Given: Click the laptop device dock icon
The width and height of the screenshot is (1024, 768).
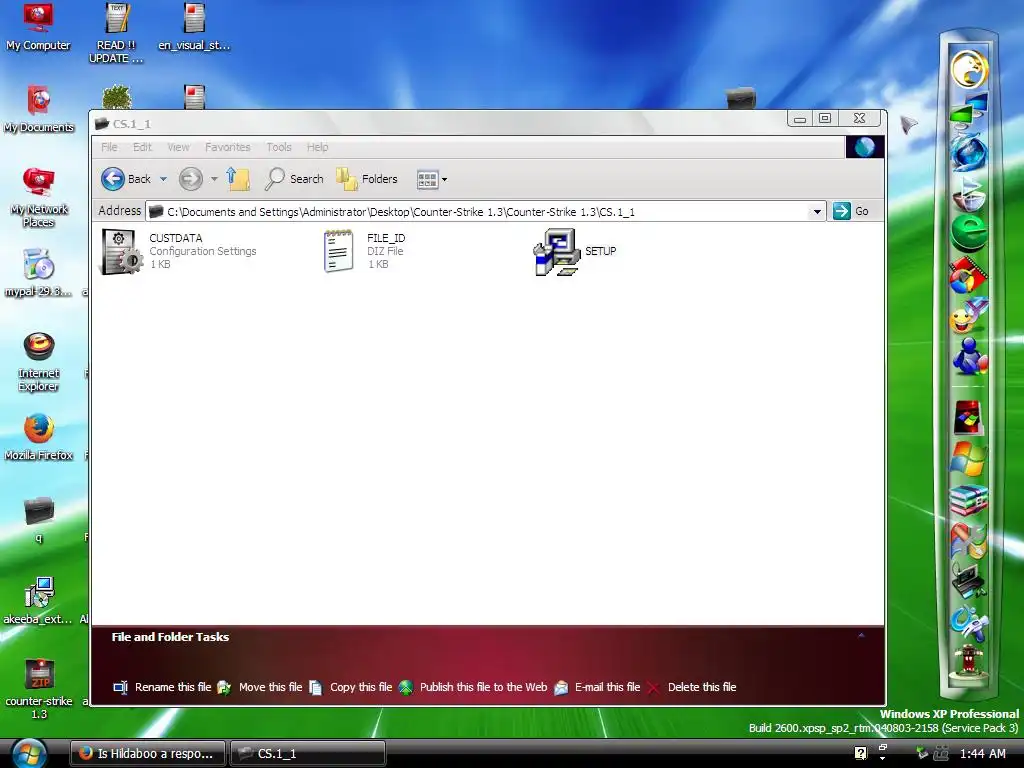Looking at the screenshot, I should pos(968,581).
